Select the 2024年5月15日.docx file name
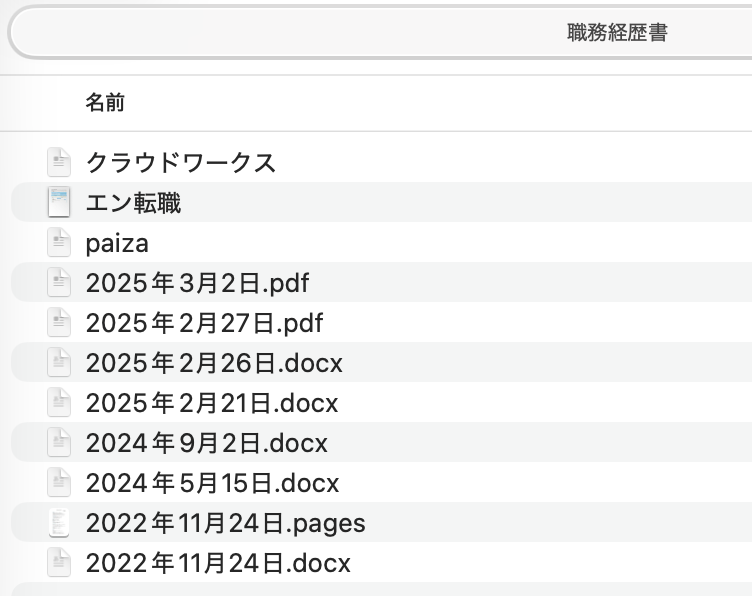The height and width of the screenshot is (596, 752). [x=212, y=482]
